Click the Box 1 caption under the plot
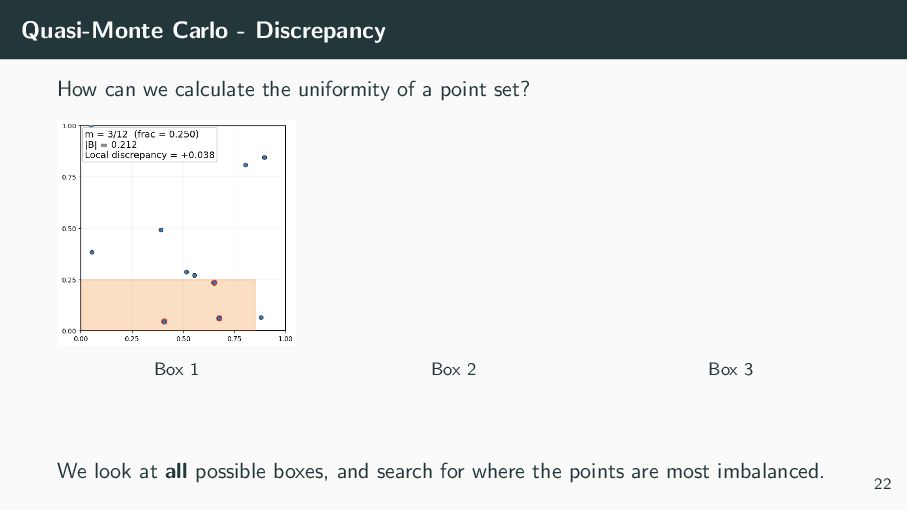The height and width of the screenshot is (510, 907). [x=176, y=369]
